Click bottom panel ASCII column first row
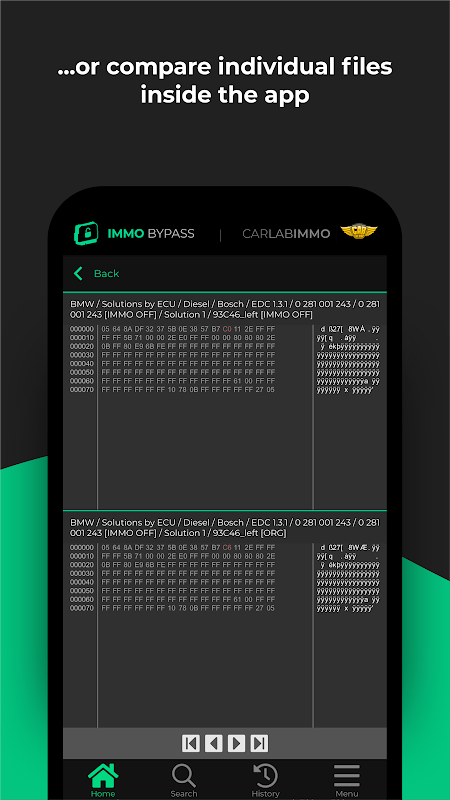450x800 pixels. click(x=348, y=547)
